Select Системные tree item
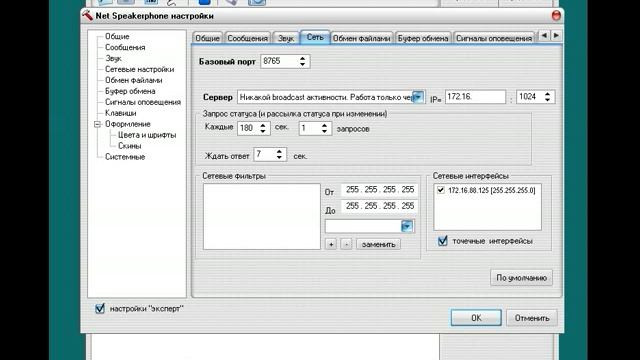 tap(125, 157)
